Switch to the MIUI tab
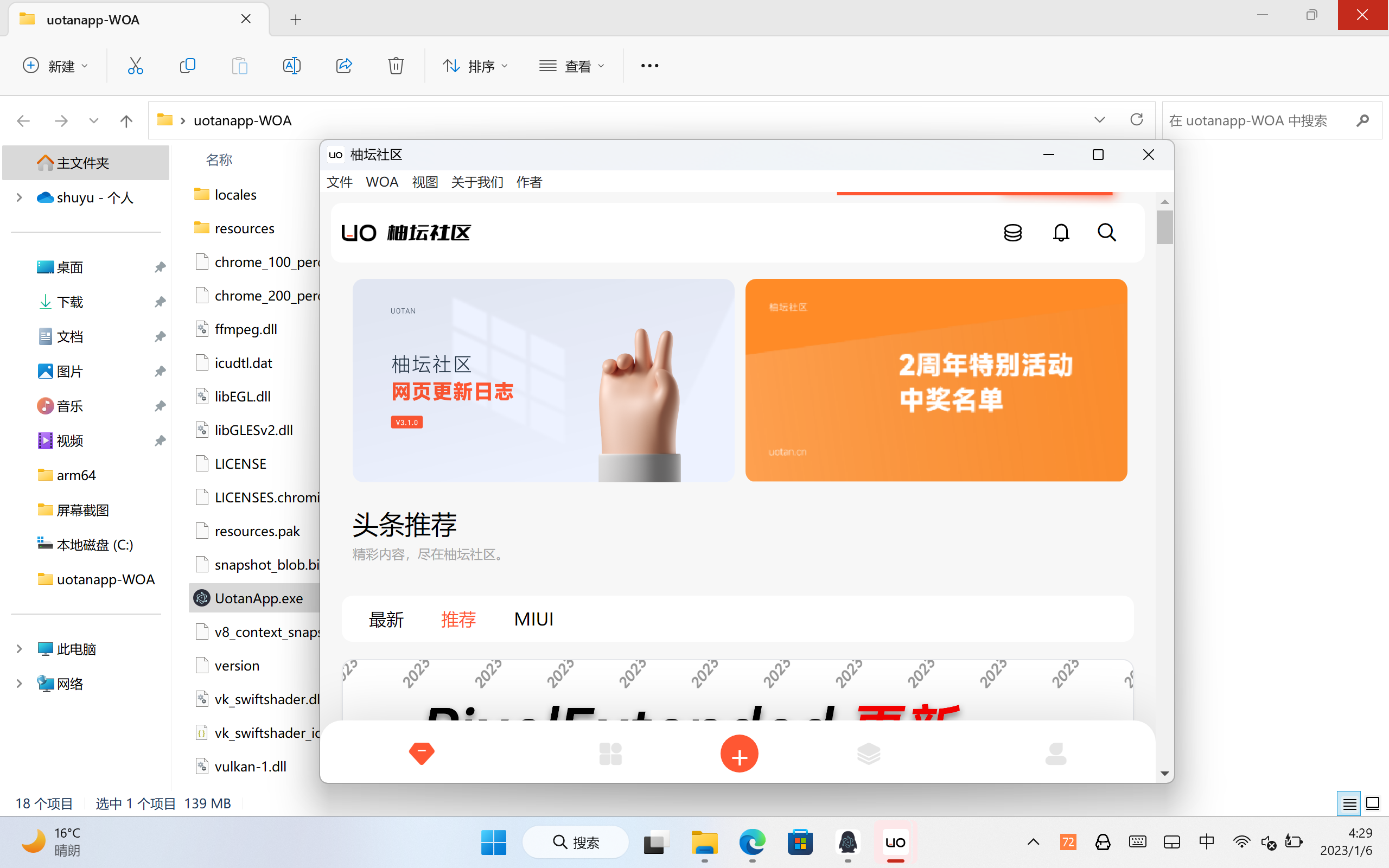This screenshot has height=868, width=1389. (533, 619)
